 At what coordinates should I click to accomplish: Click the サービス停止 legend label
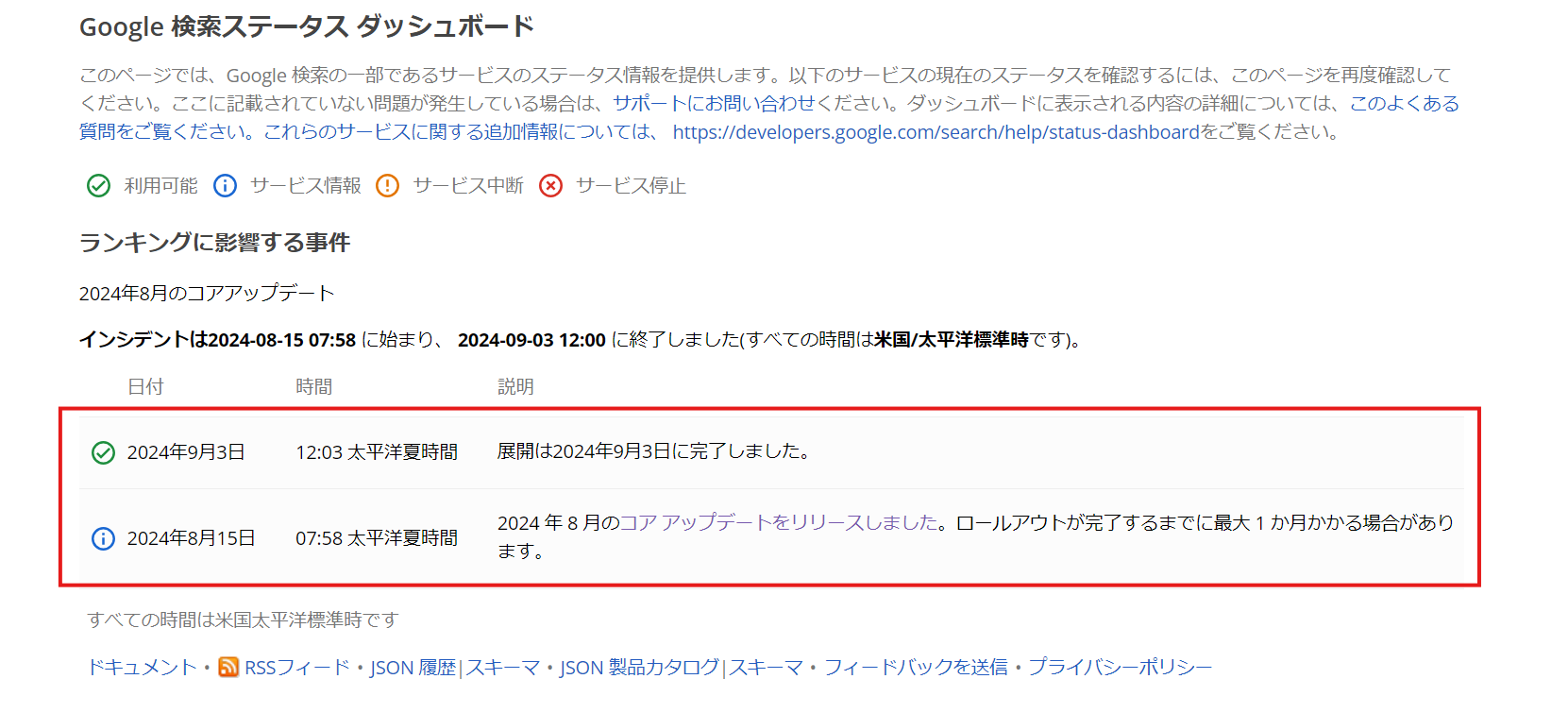tap(631, 186)
